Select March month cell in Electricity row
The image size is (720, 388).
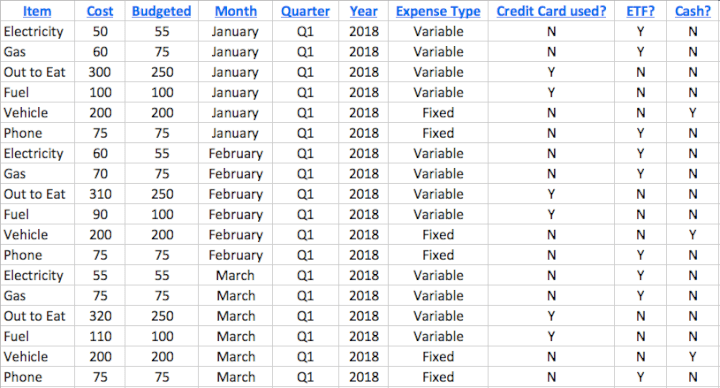[236, 276]
